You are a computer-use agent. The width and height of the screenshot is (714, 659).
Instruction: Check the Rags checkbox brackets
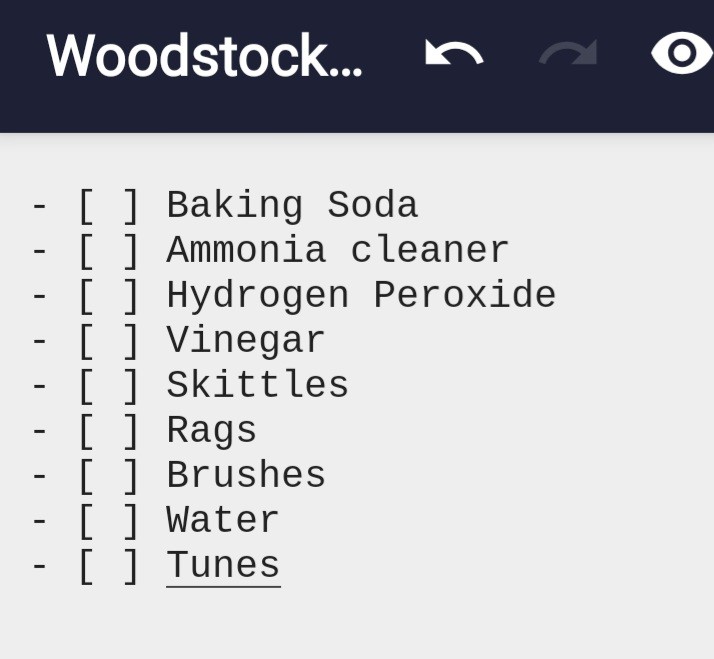pyautogui.click(x=109, y=432)
